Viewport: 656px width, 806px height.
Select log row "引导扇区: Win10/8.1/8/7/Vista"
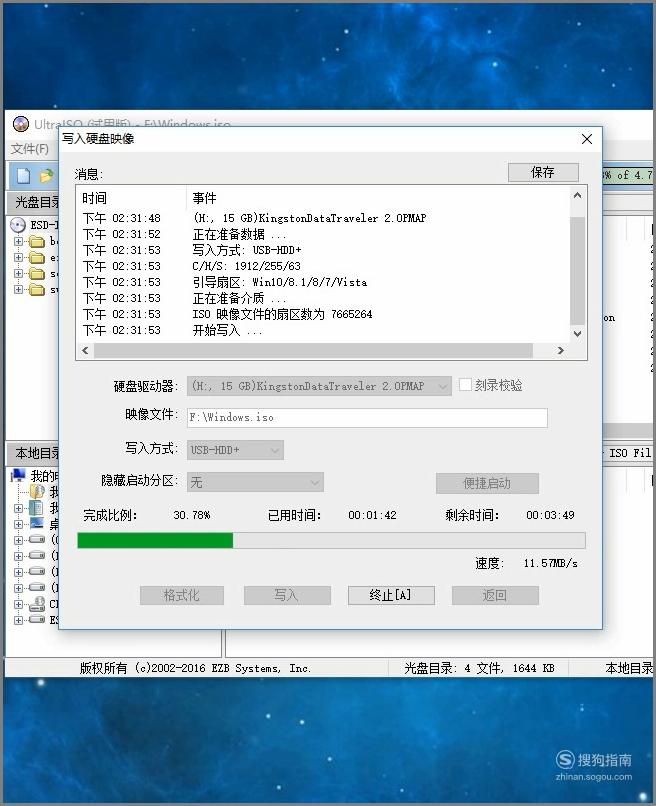[x=323, y=282]
